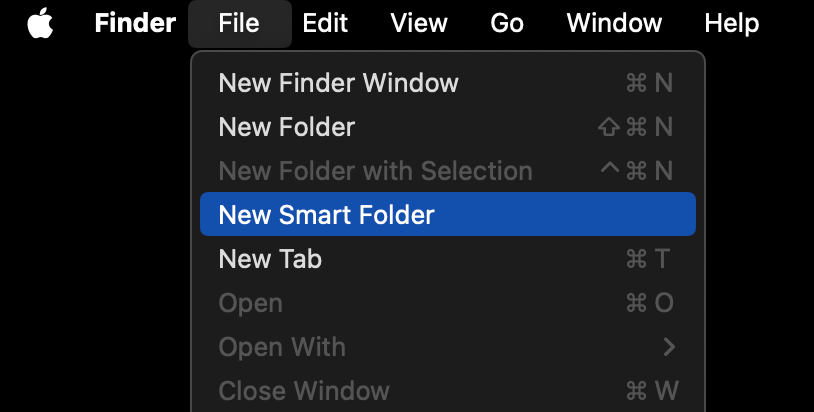The width and height of the screenshot is (814, 412).
Task: Open the Window menu
Action: pos(614,23)
